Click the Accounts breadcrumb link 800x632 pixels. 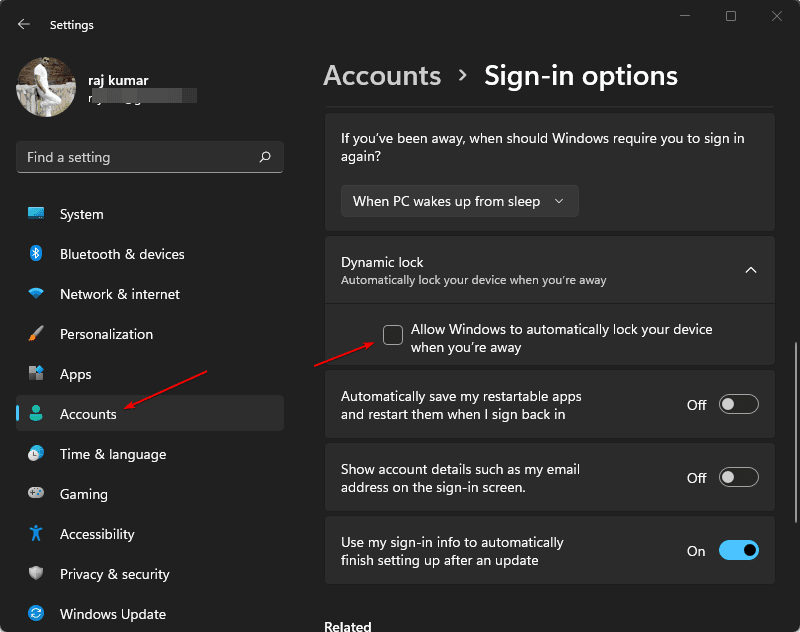(382, 76)
